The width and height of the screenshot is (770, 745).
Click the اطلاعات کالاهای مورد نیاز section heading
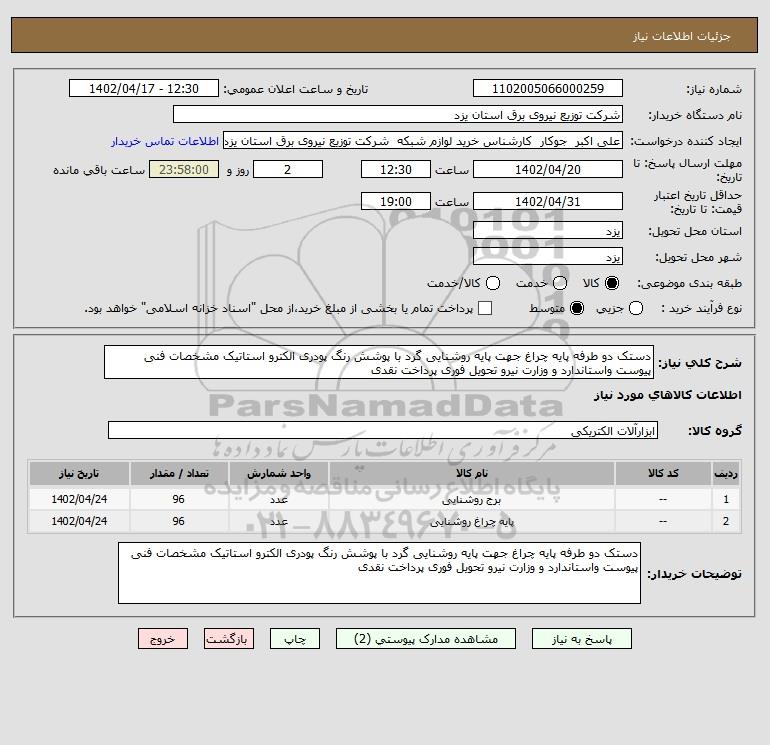click(x=667, y=395)
